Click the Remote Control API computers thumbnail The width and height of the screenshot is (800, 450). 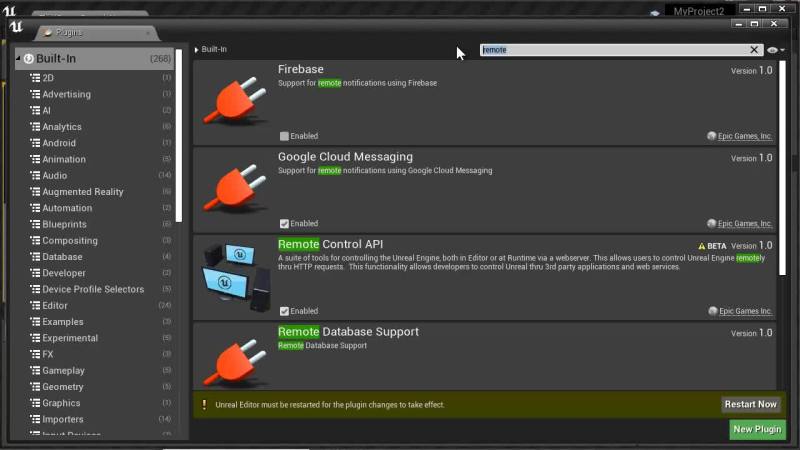pyautogui.click(x=235, y=277)
